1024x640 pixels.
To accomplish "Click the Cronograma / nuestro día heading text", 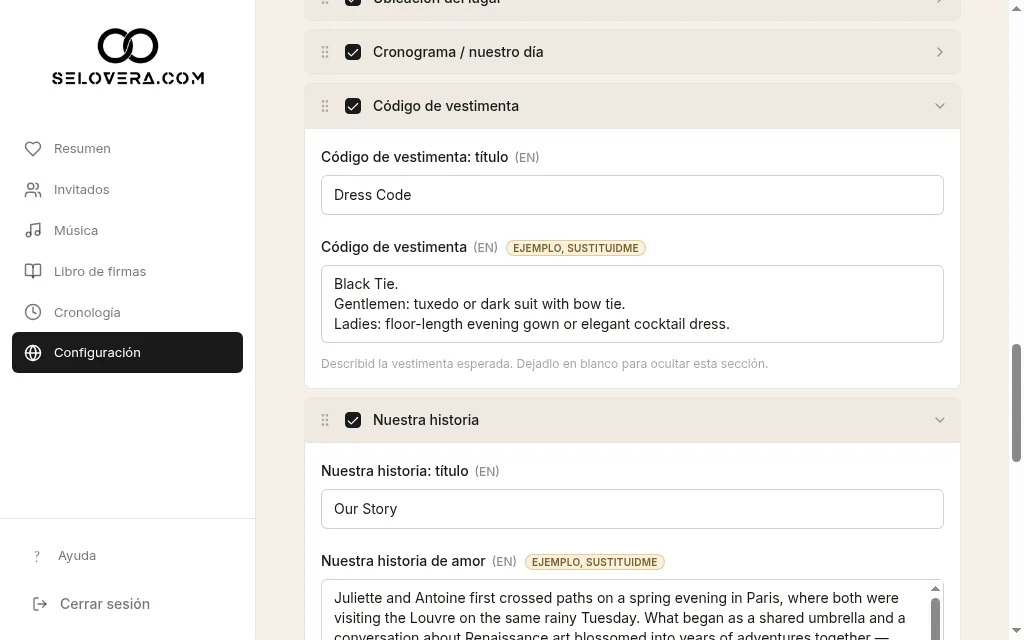I will click(458, 52).
